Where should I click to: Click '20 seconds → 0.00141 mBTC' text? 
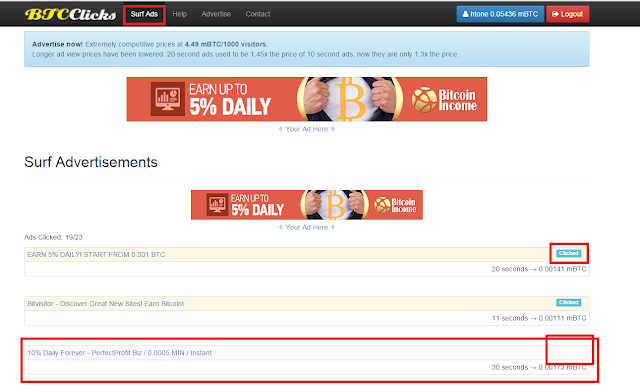[539, 269]
